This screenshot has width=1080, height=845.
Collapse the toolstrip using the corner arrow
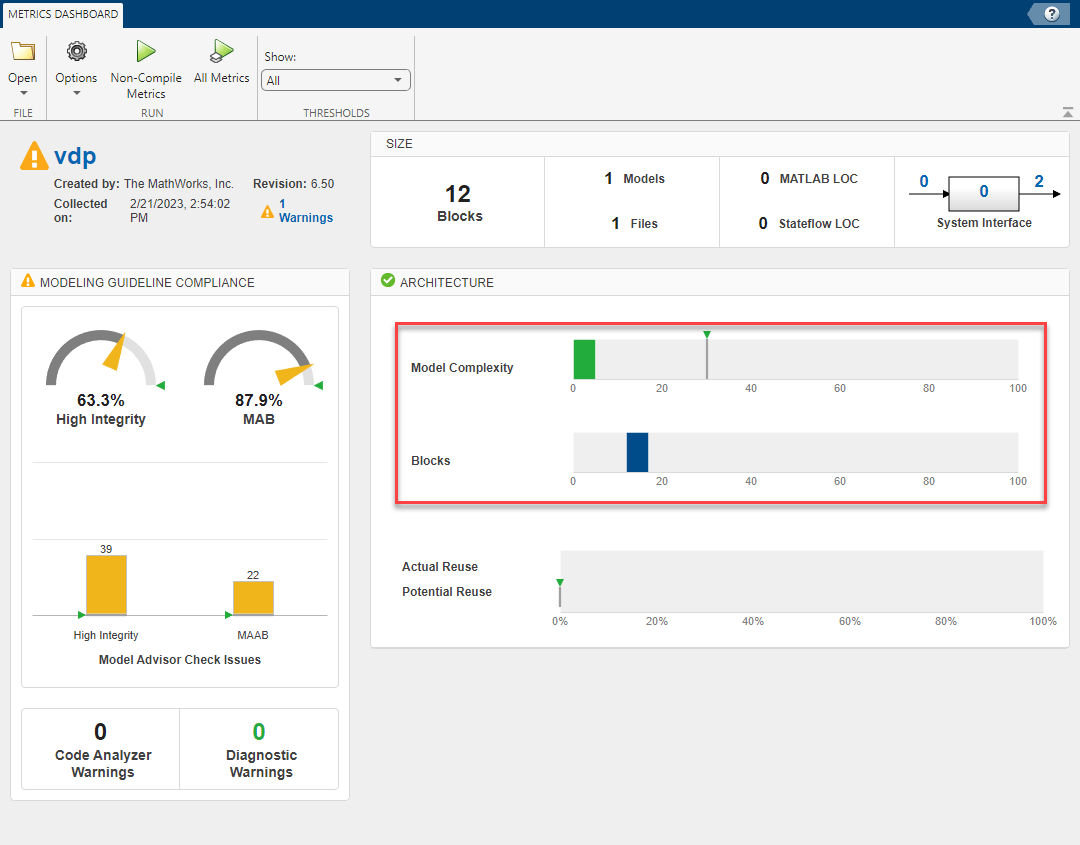(x=1068, y=112)
